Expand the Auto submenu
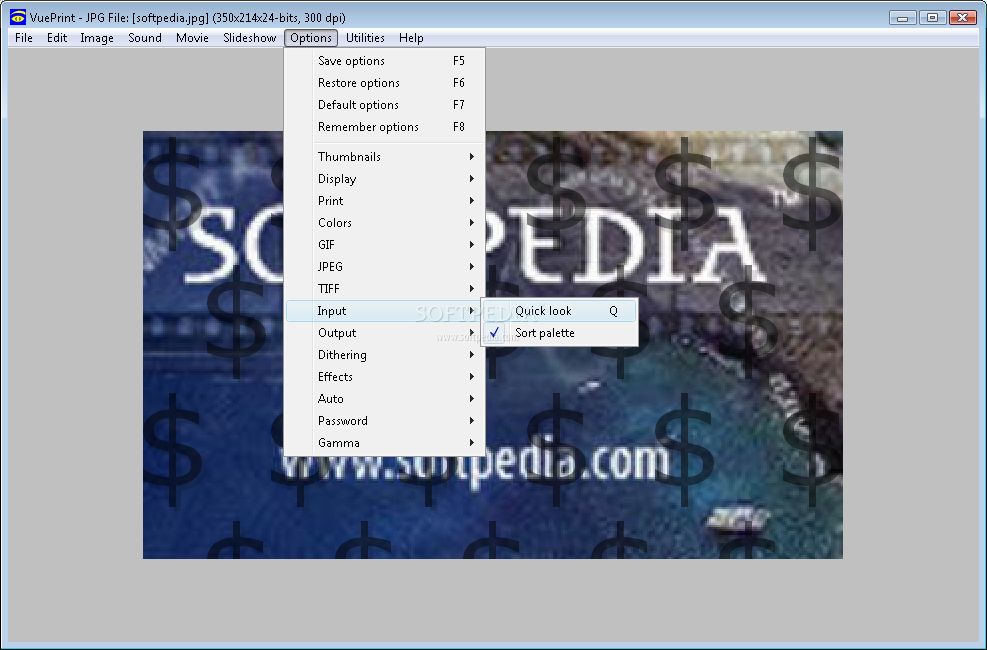 385,399
